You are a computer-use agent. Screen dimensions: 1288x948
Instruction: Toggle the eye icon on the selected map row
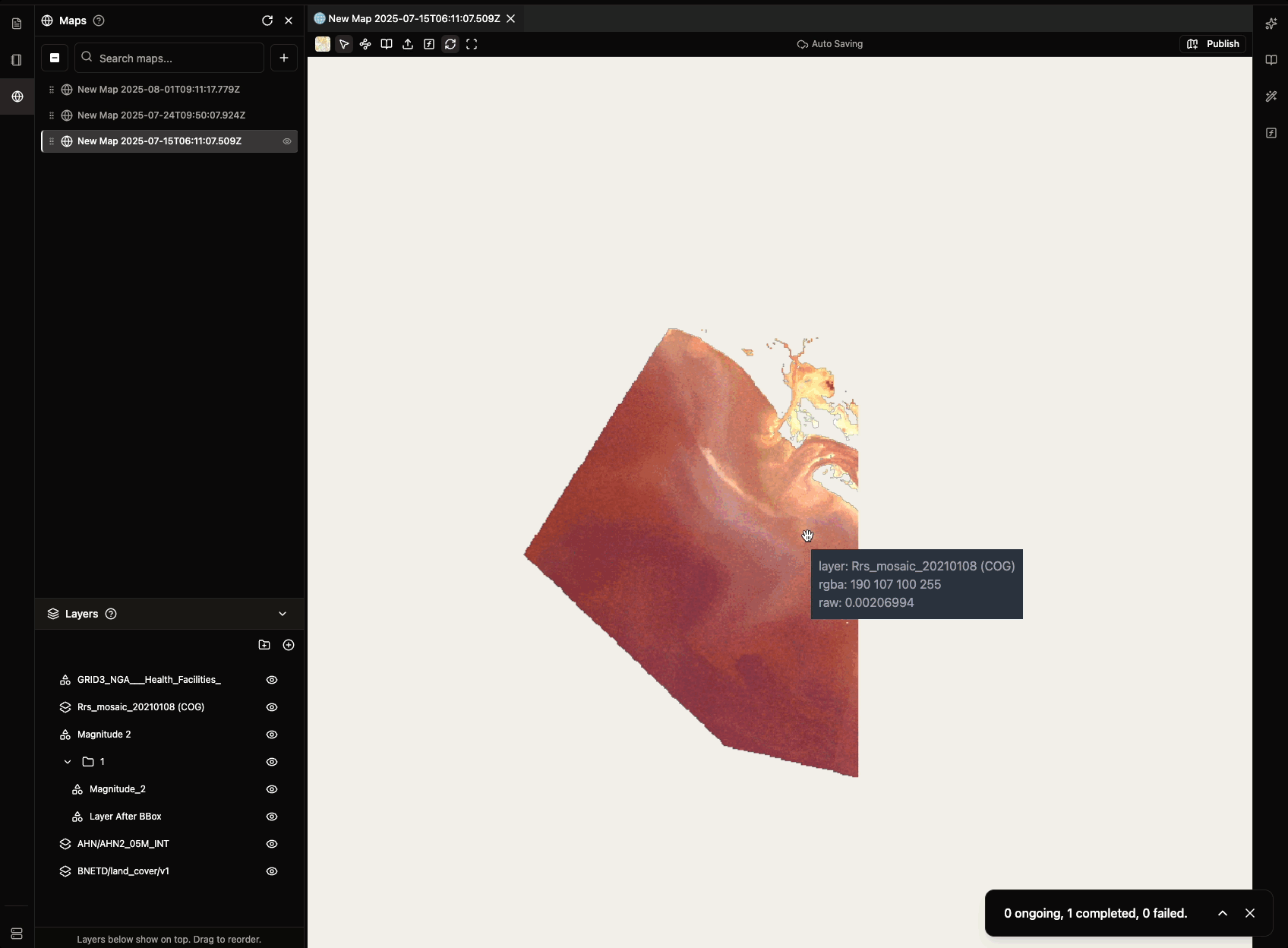tap(287, 141)
